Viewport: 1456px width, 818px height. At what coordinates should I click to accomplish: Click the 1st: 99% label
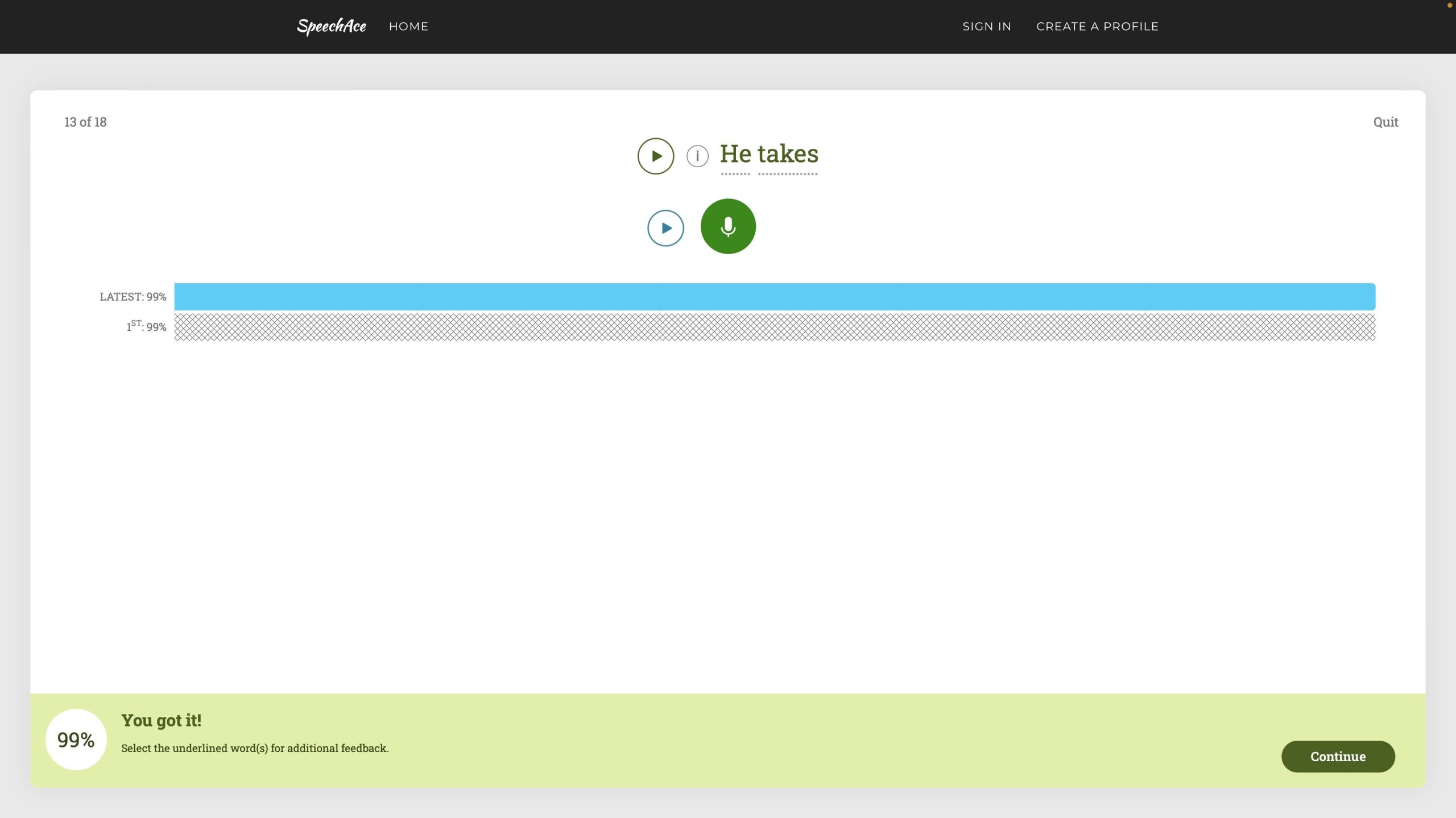click(146, 326)
